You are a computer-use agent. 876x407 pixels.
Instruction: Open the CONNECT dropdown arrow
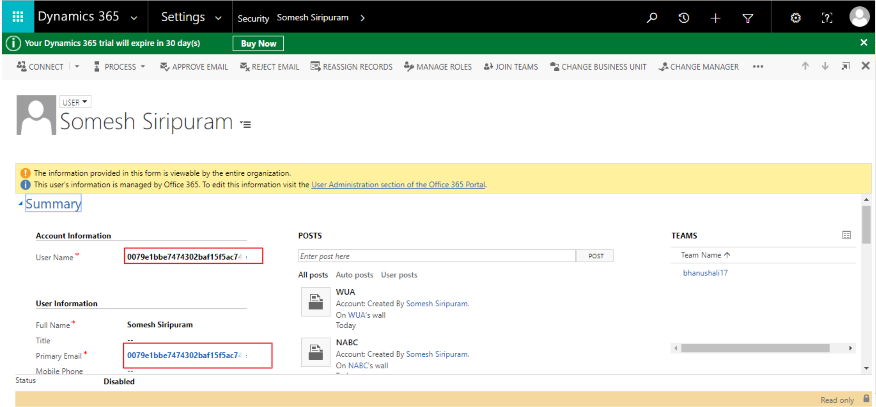(77, 66)
